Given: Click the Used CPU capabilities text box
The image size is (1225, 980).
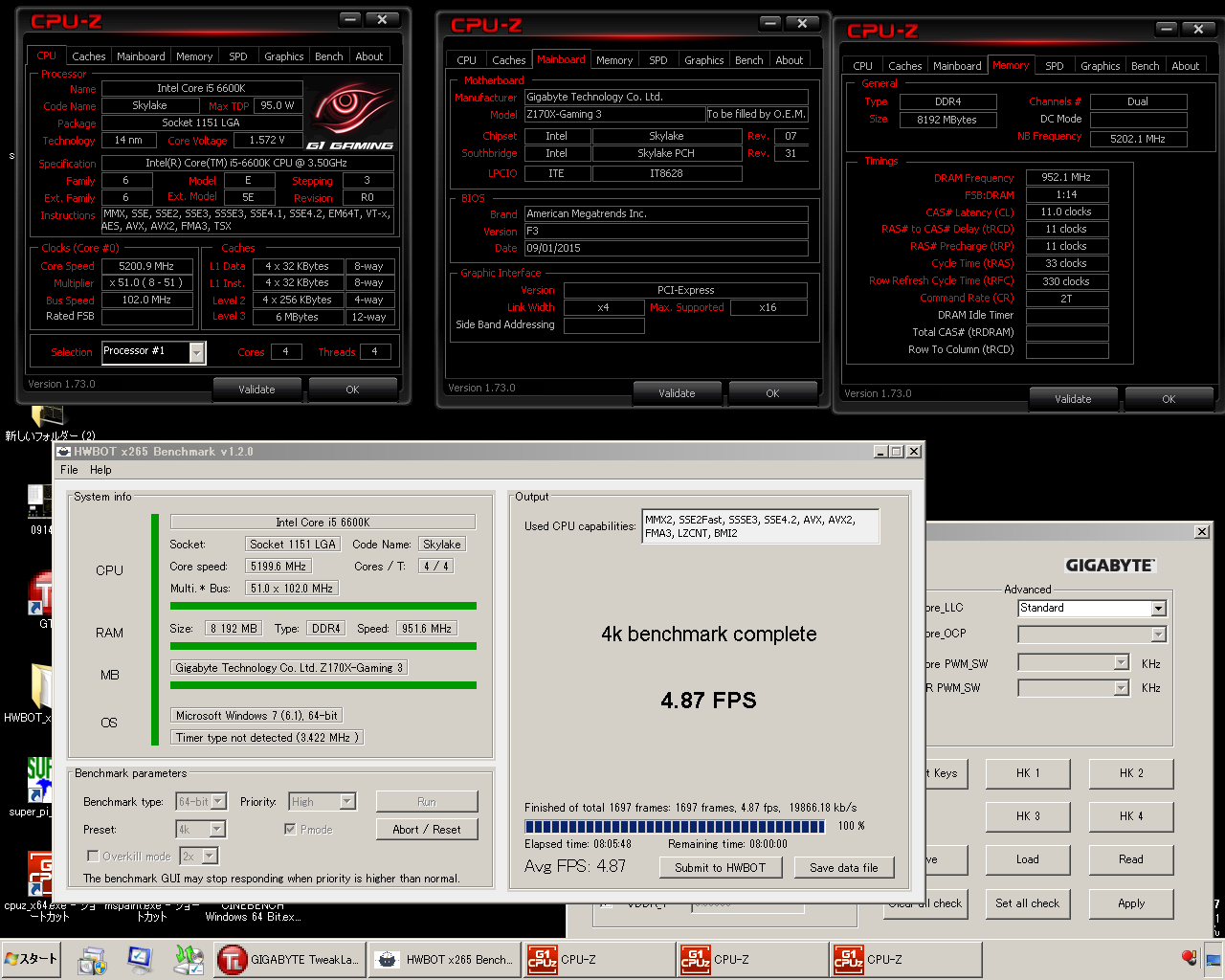Looking at the screenshot, I should coord(760,526).
